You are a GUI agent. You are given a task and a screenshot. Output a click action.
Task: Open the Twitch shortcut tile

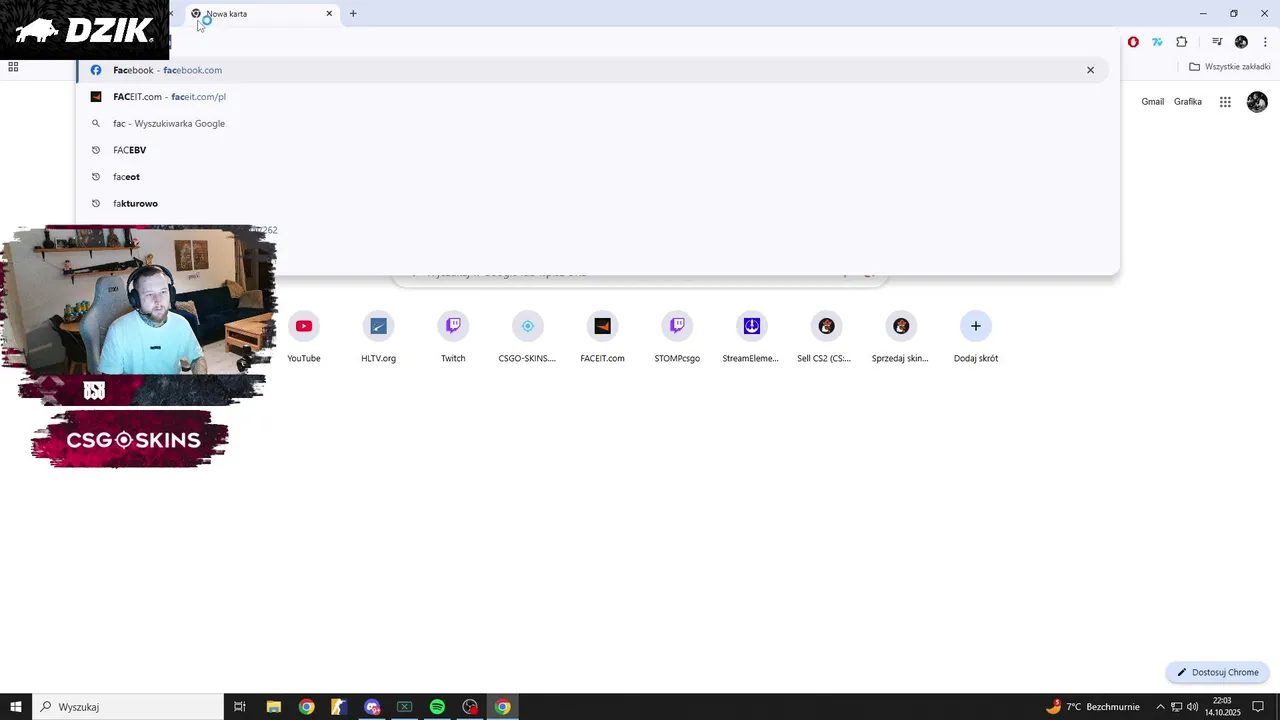pyautogui.click(x=453, y=337)
